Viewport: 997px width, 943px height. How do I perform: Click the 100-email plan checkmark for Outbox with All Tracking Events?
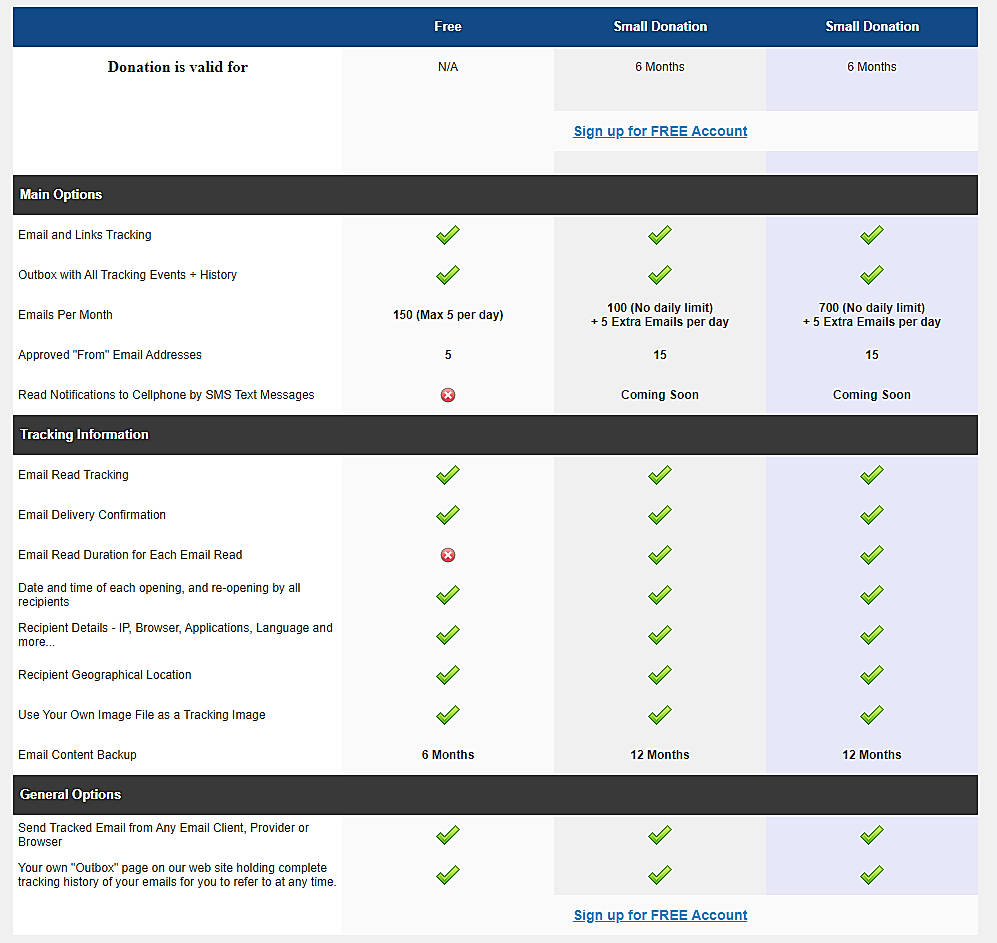coord(659,275)
